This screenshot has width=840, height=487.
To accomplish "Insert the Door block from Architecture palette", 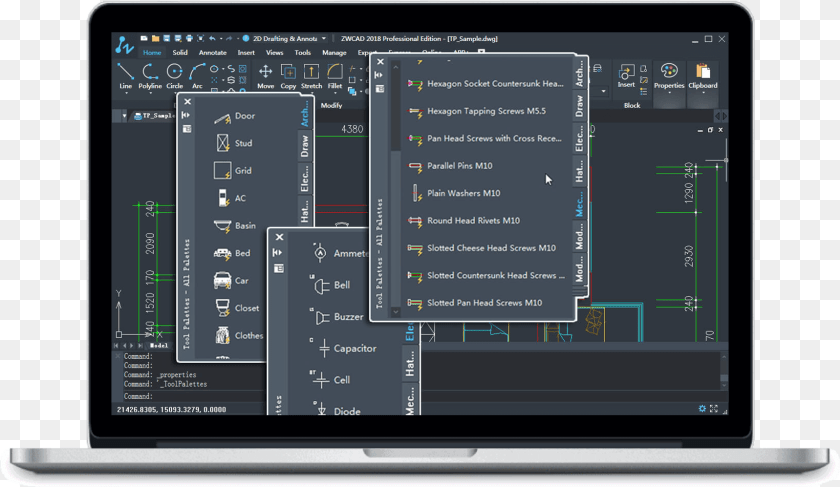I will [234, 116].
